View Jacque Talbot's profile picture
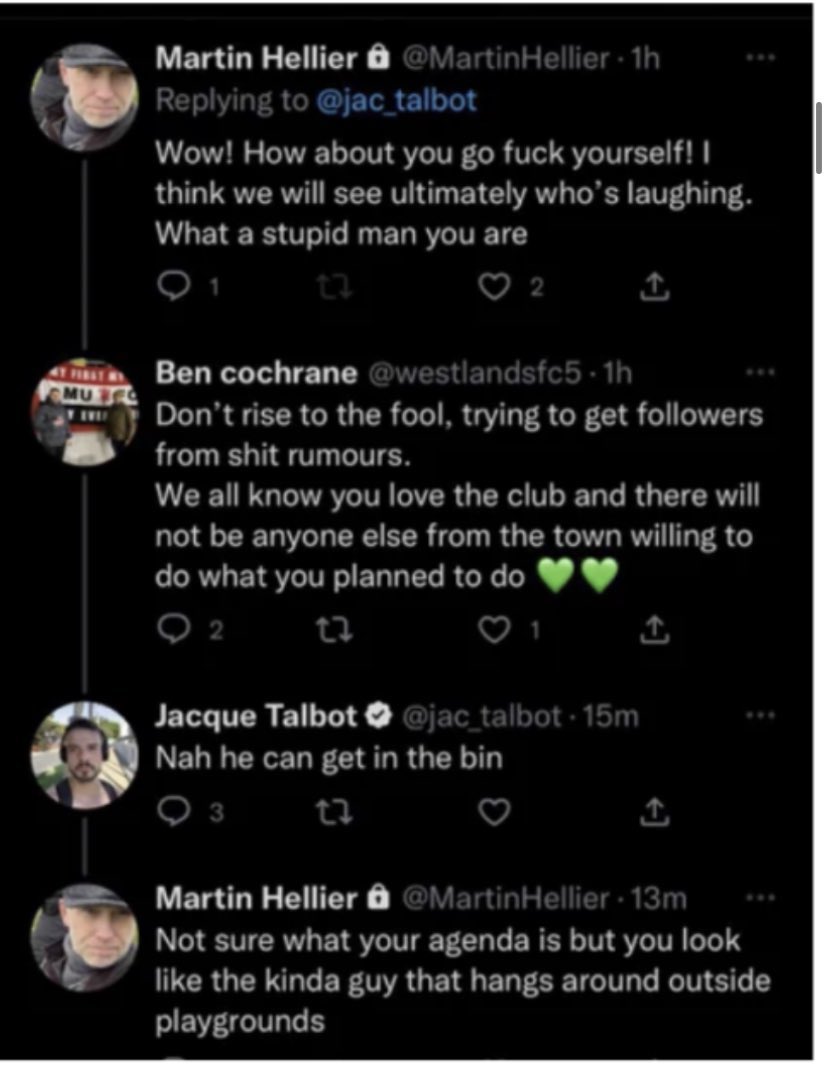Viewport: 828px width, 1066px height. 84,754
